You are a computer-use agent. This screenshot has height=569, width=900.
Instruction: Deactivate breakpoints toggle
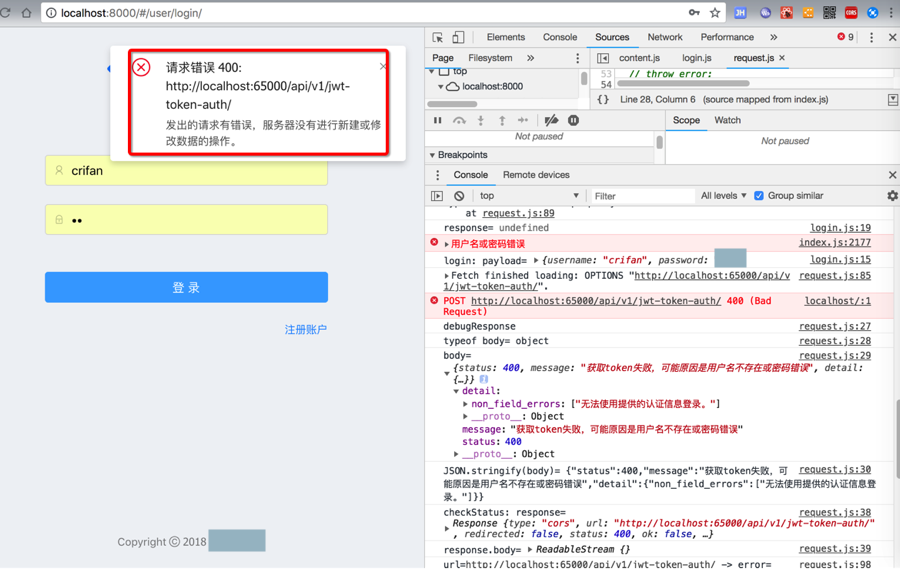[551, 120]
